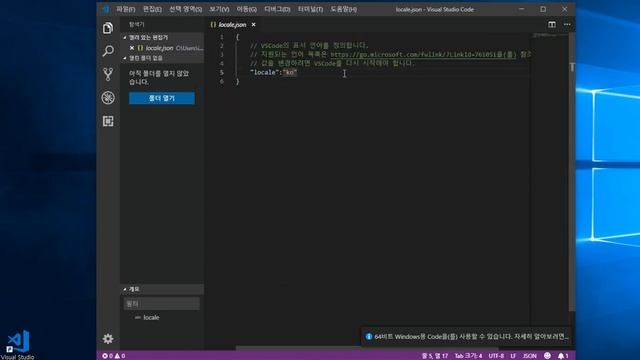Select locale item in outline tree
The height and width of the screenshot is (360, 640).
[151, 317]
